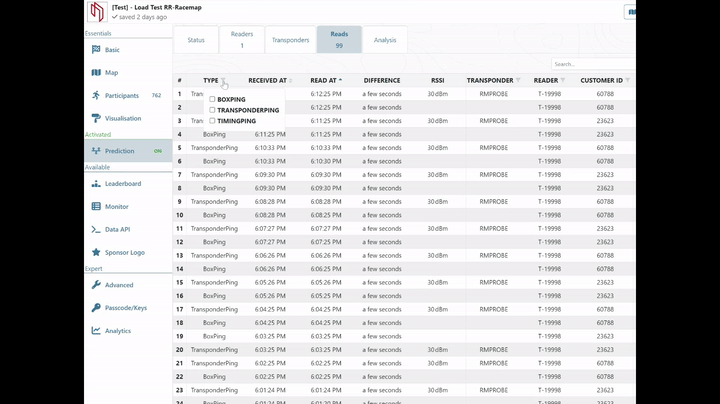Open the Leaderboard podium icon
Screen dimensions: 720x404
pos(95,184)
